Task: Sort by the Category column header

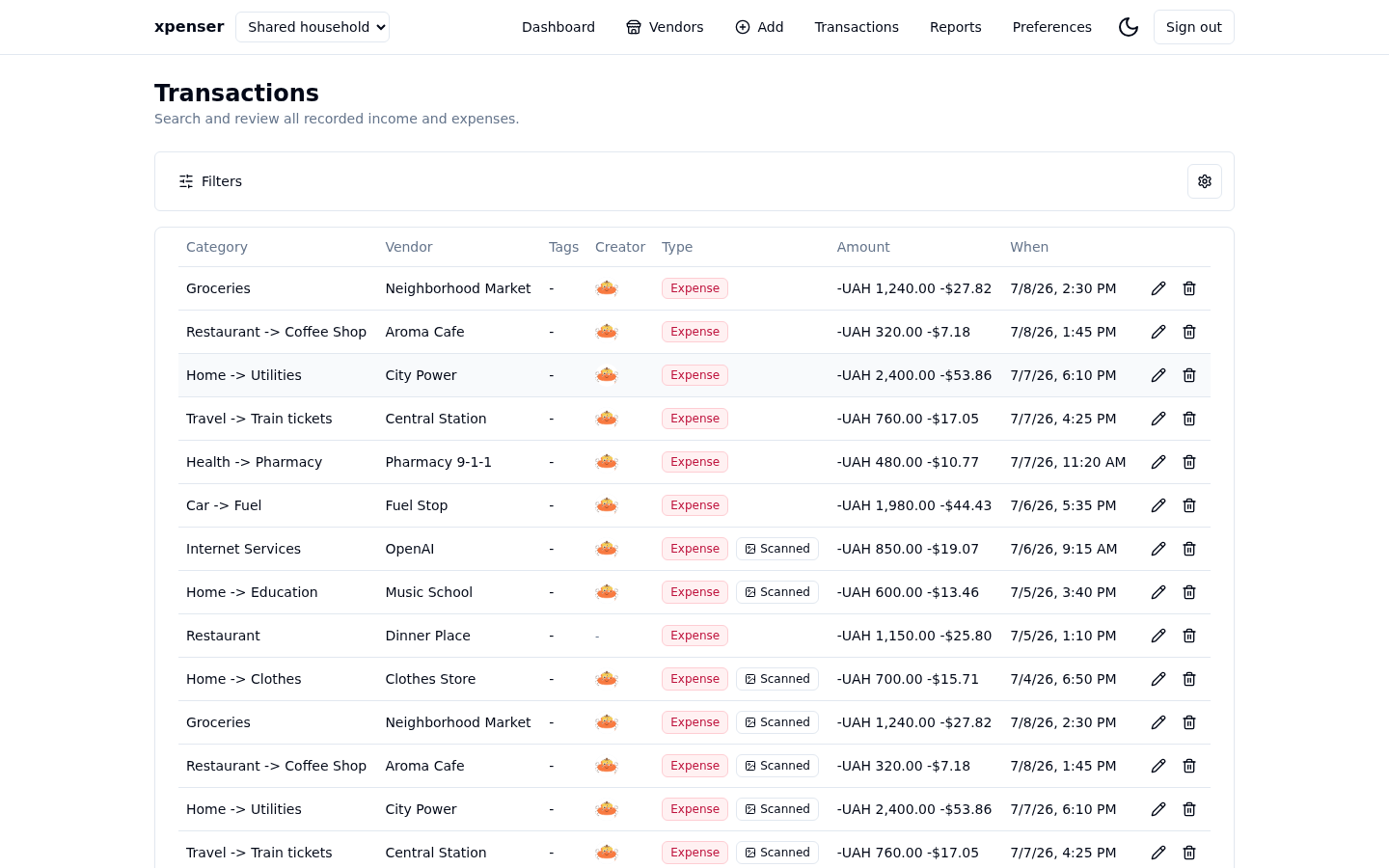Action: (x=217, y=247)
